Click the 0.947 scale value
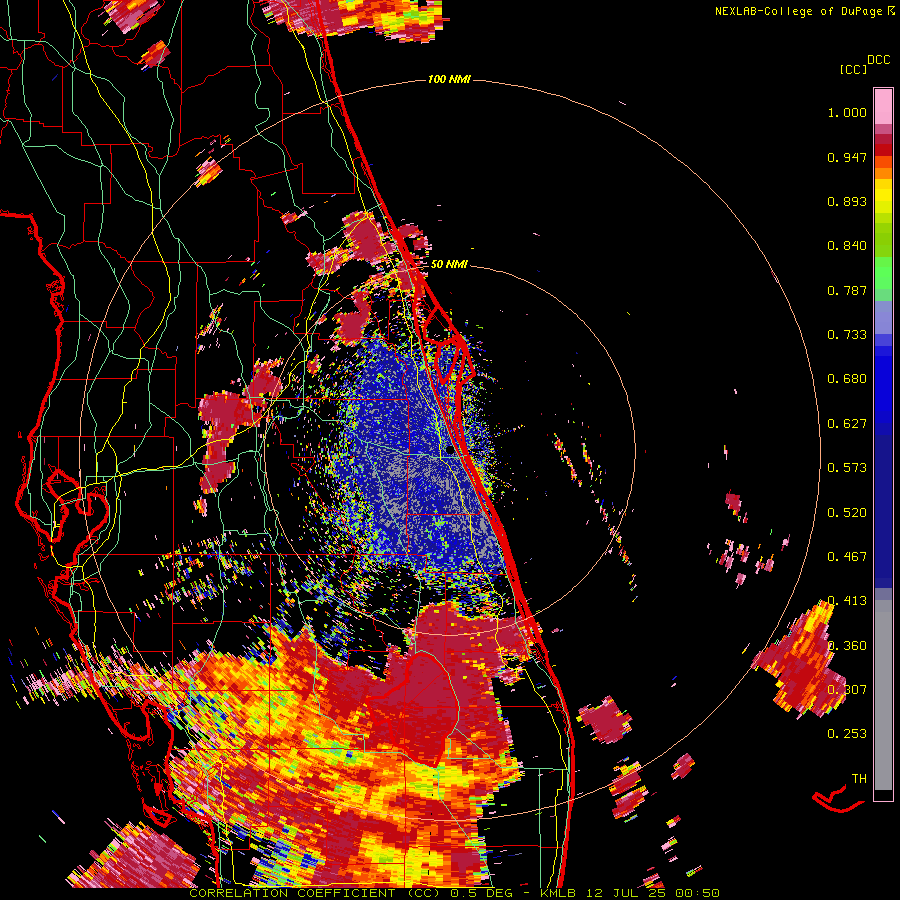The height and width of the screenshot is (900, 900). [847, 157]
